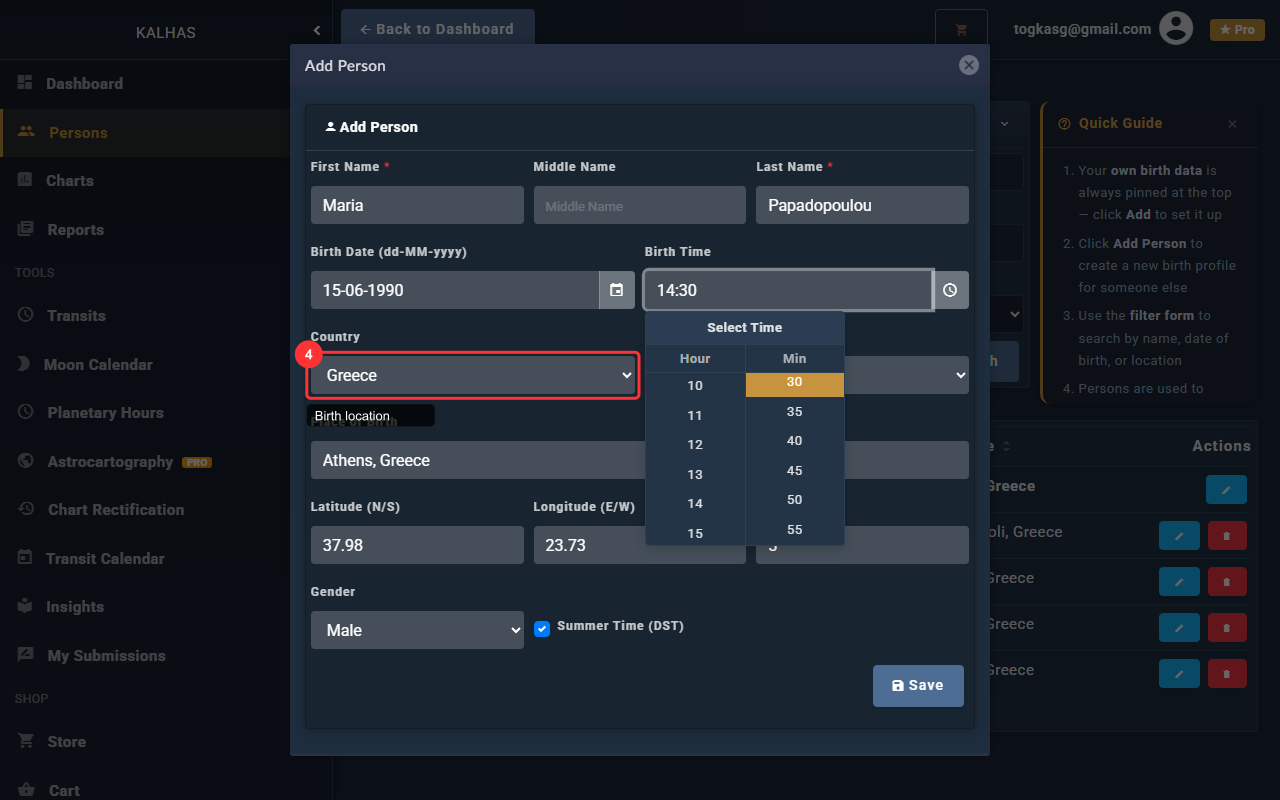This screenshot has height=800, width=1280.
Task: Dismiss the Quick Guide panel
Action: click(1232, 124)
